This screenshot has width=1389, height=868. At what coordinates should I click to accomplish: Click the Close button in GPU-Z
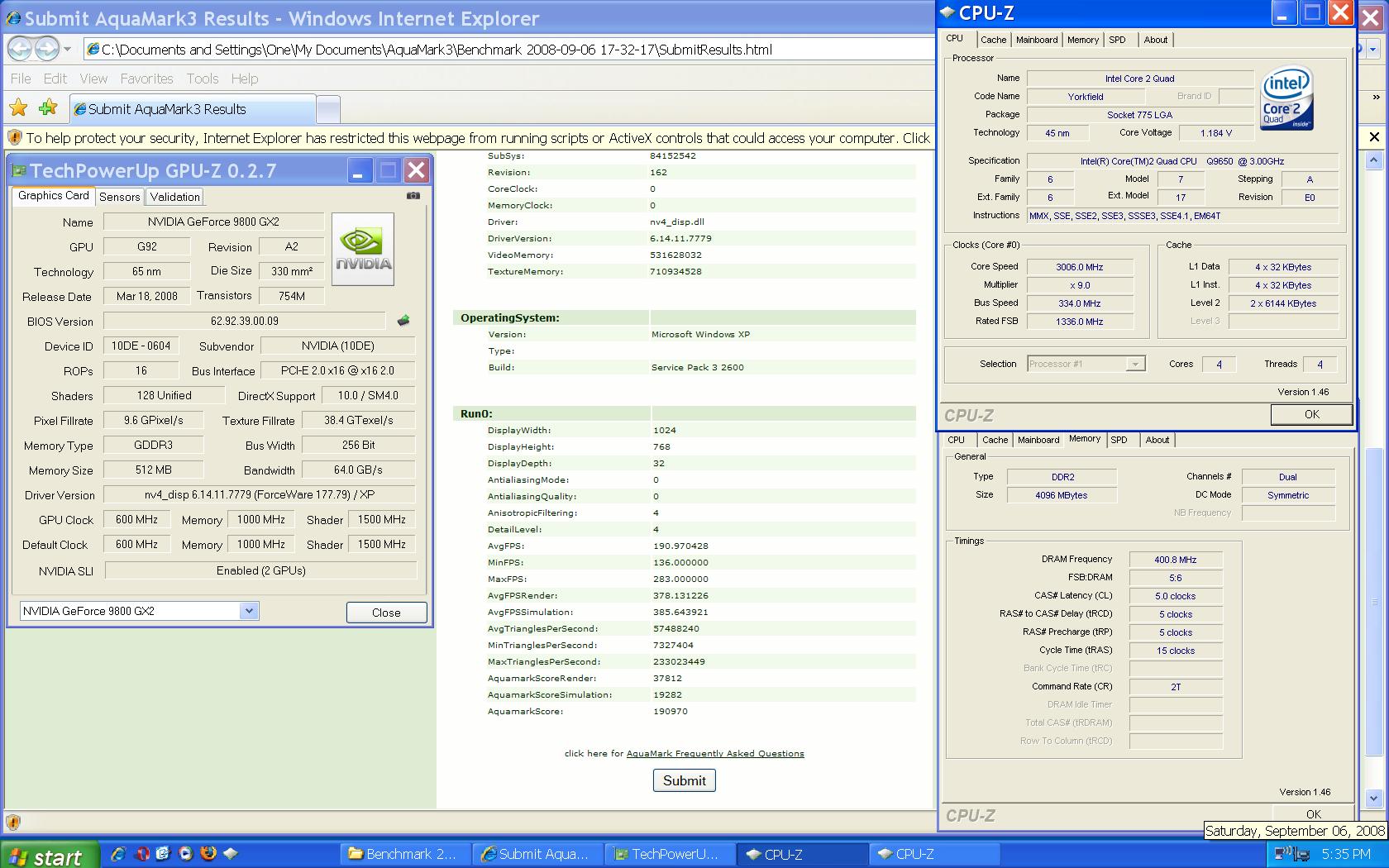tap(386, 613)
